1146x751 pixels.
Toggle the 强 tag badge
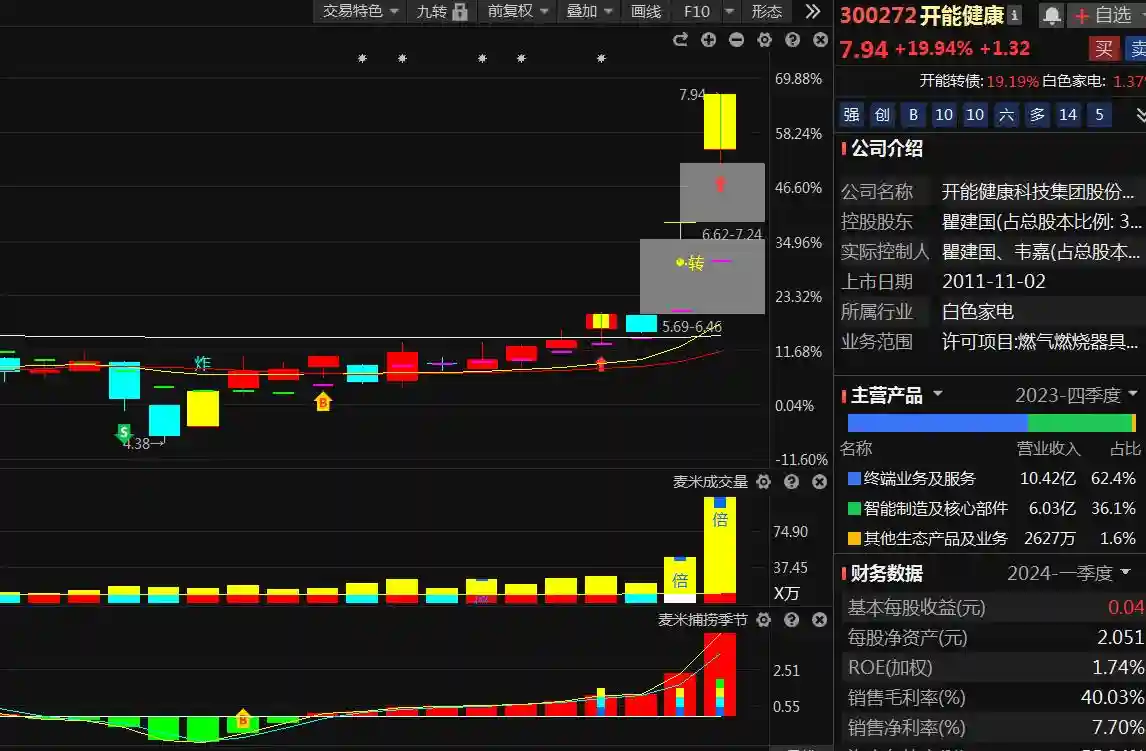pyautogui.click(x=851, y=115)
